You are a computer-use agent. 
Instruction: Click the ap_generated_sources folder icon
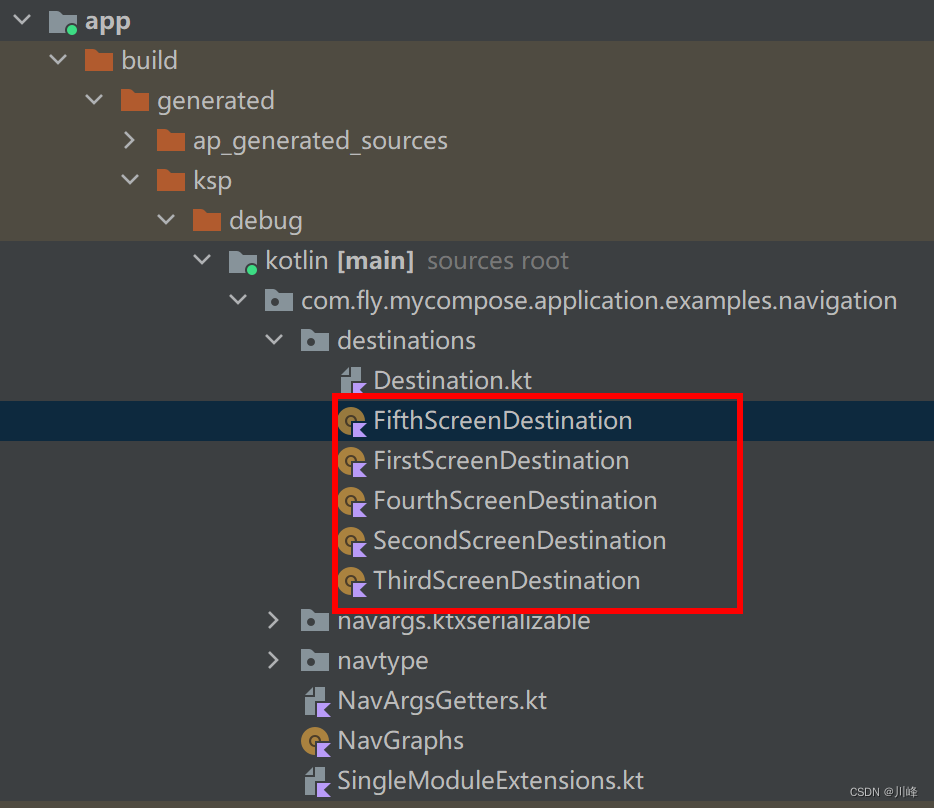pos(171,140)
